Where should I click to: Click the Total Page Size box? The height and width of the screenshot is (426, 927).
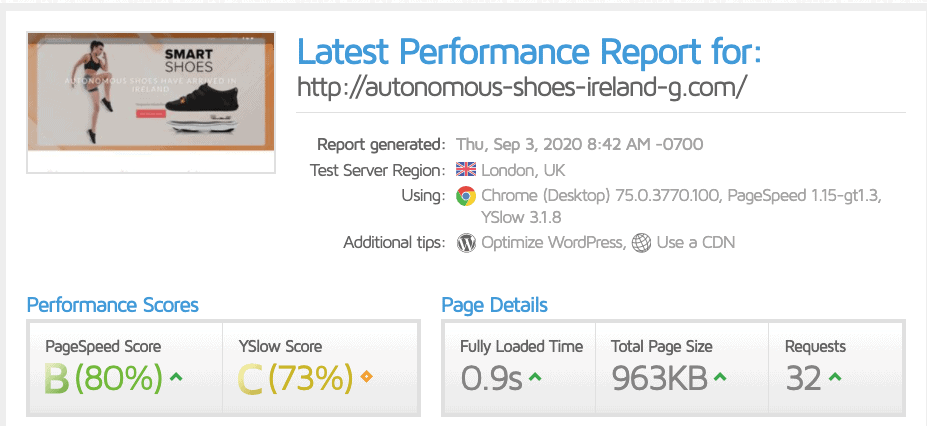click(x=682, y=368)
